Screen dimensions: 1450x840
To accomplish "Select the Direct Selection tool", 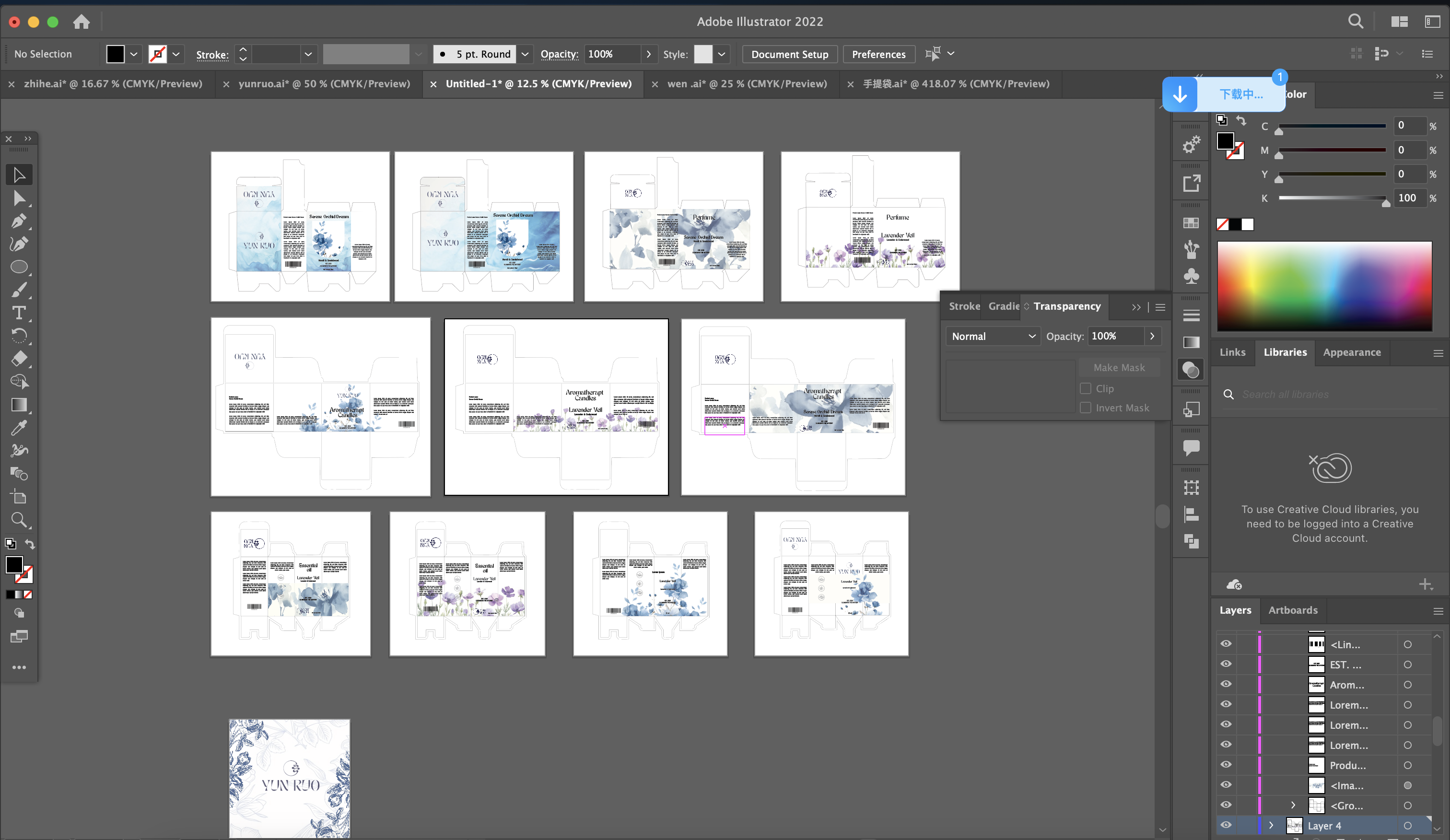I will point(18,198).
